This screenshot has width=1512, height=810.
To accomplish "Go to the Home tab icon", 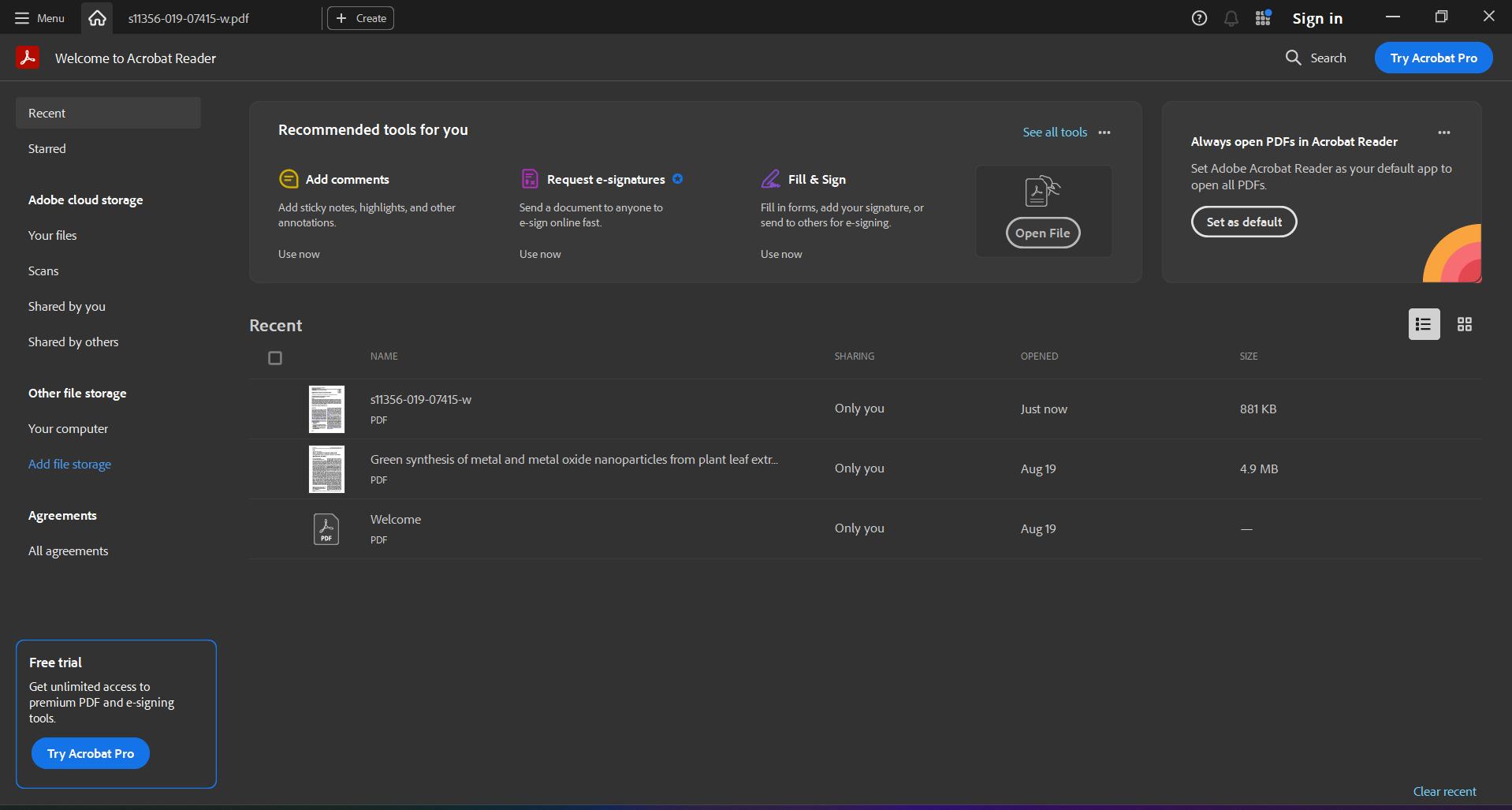I will pos(97,17).
